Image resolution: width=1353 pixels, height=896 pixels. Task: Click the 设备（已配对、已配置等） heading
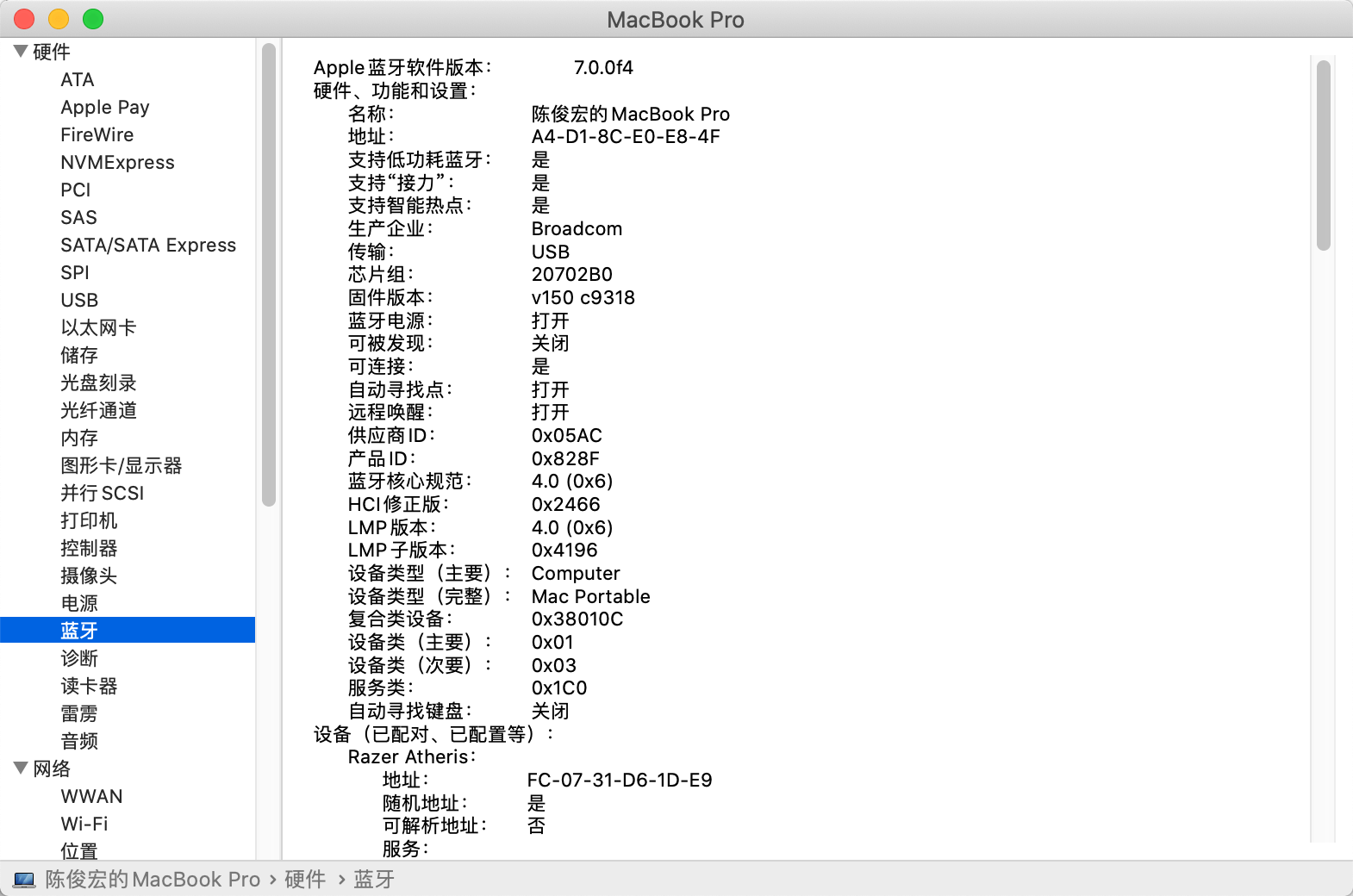tap(433, 735)
